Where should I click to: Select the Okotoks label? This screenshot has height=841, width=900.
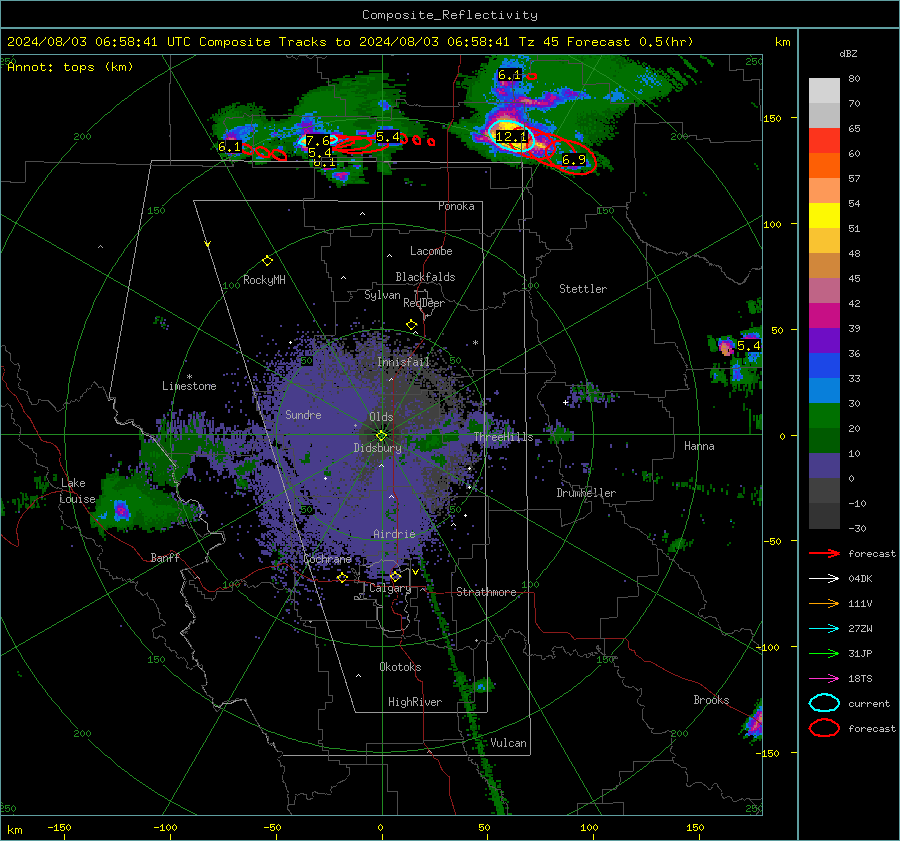[x=400, y=667]
